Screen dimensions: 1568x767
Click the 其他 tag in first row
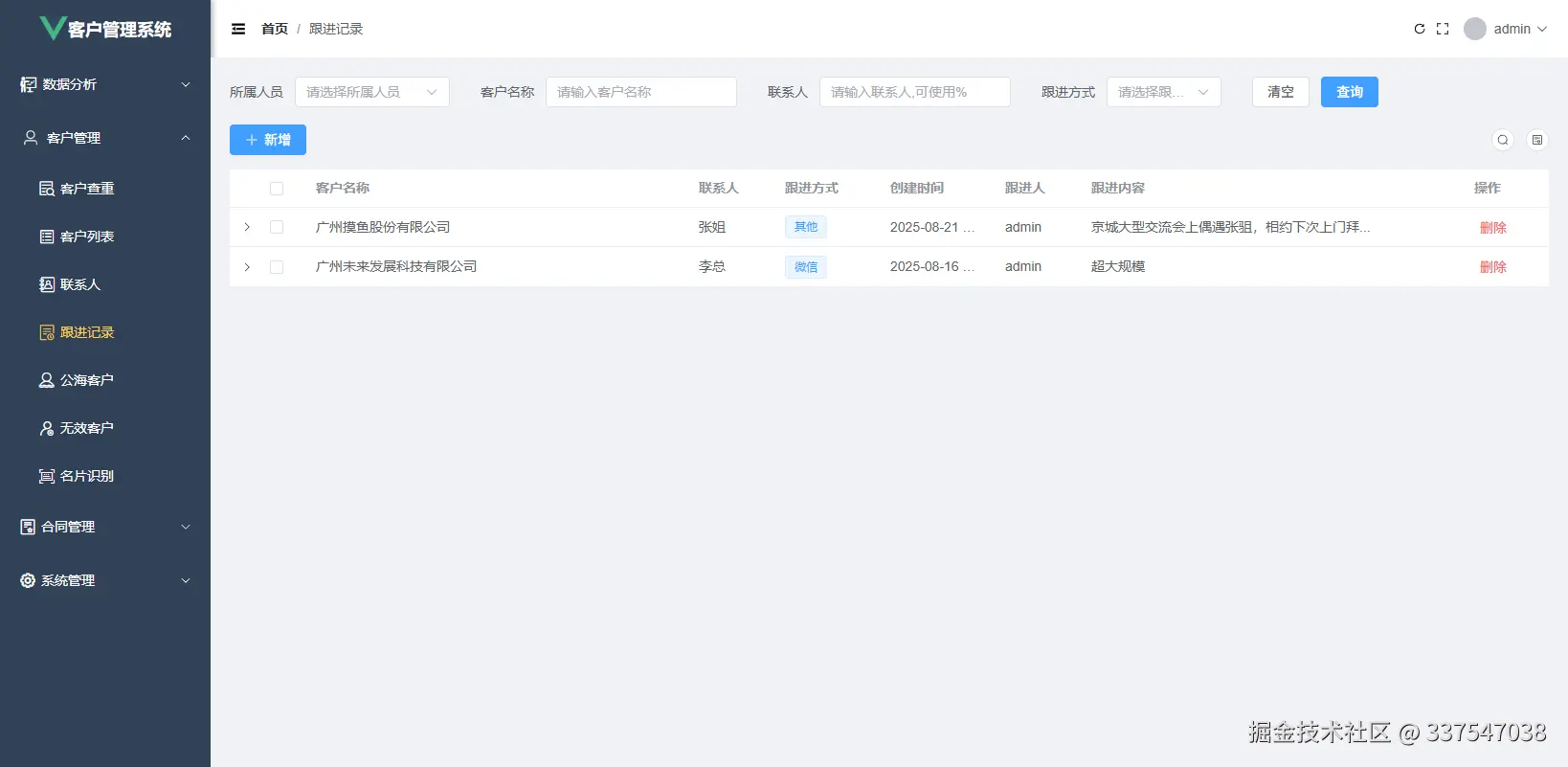click(x=806, y=227)
